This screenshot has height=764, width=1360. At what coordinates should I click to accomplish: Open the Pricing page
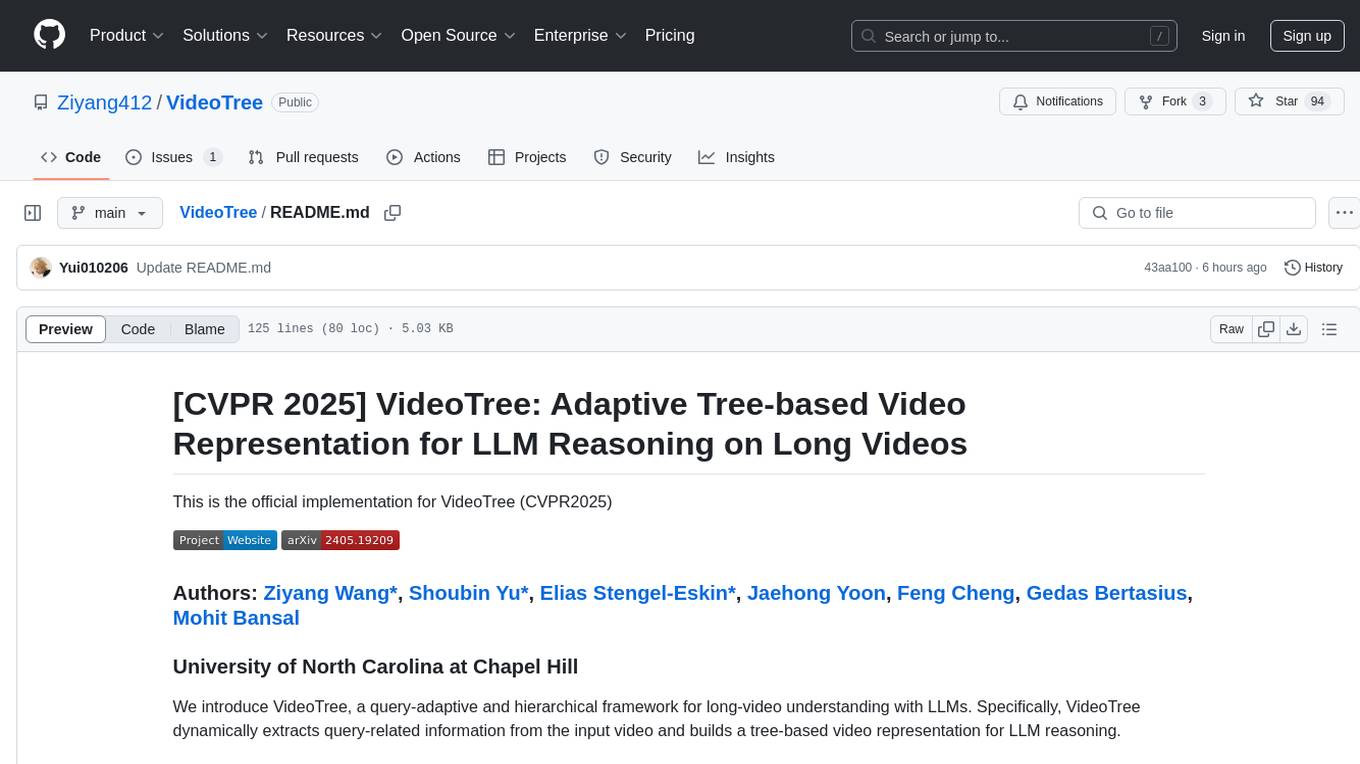click(670, 35)
